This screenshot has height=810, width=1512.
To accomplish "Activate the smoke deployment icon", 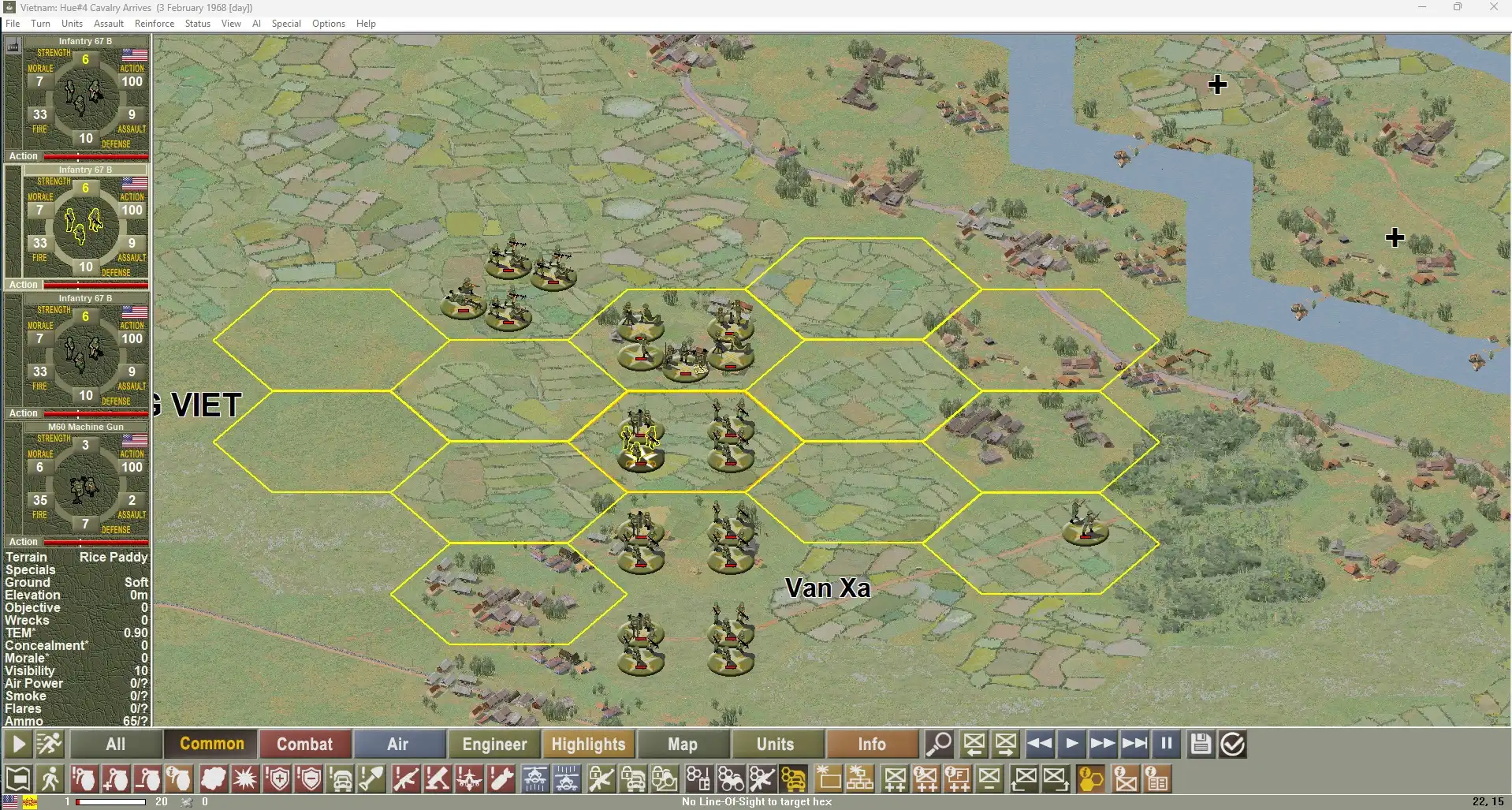I will point(213,778).
